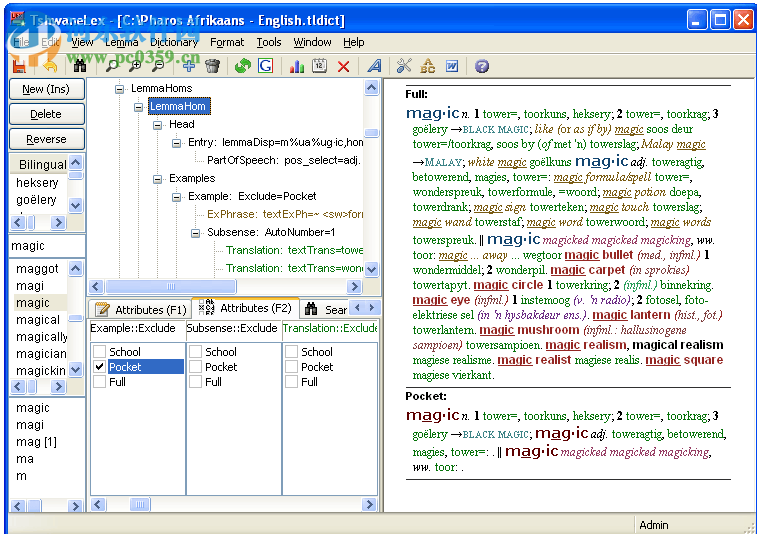Switch to the Attributes (F1) tab
757x534 pixels.
141,309
